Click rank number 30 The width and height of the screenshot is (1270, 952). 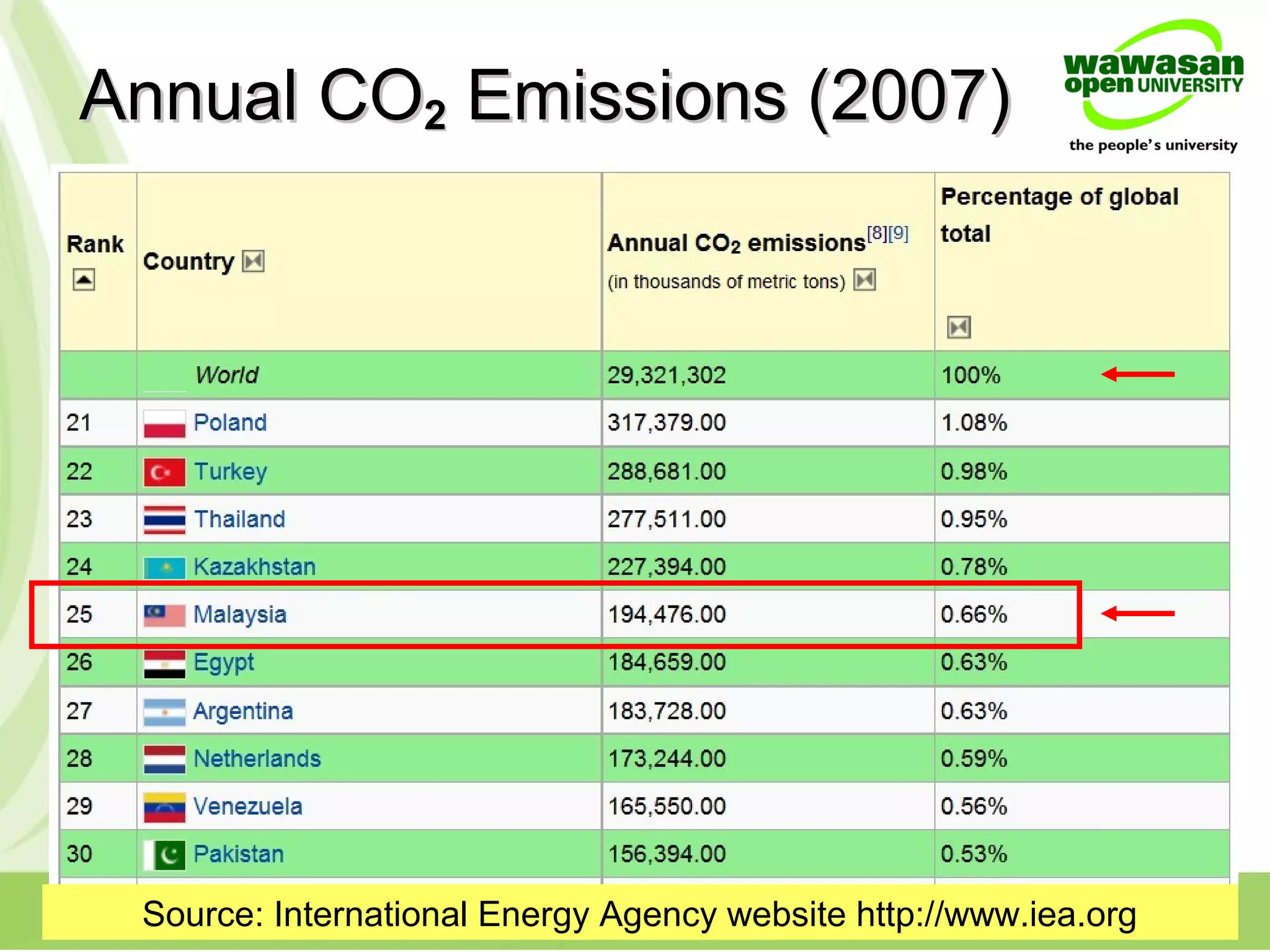tap(79, 854)
